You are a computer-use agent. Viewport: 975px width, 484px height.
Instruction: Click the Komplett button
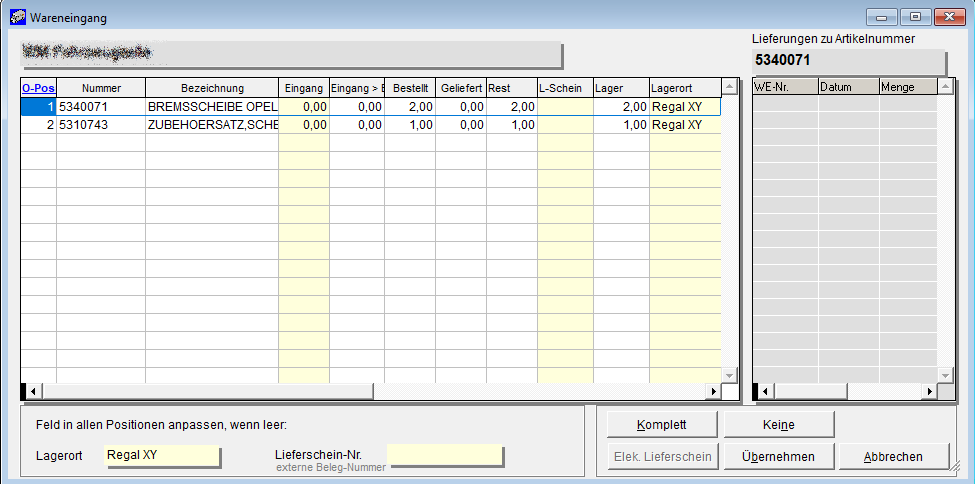tap(661, 425)
